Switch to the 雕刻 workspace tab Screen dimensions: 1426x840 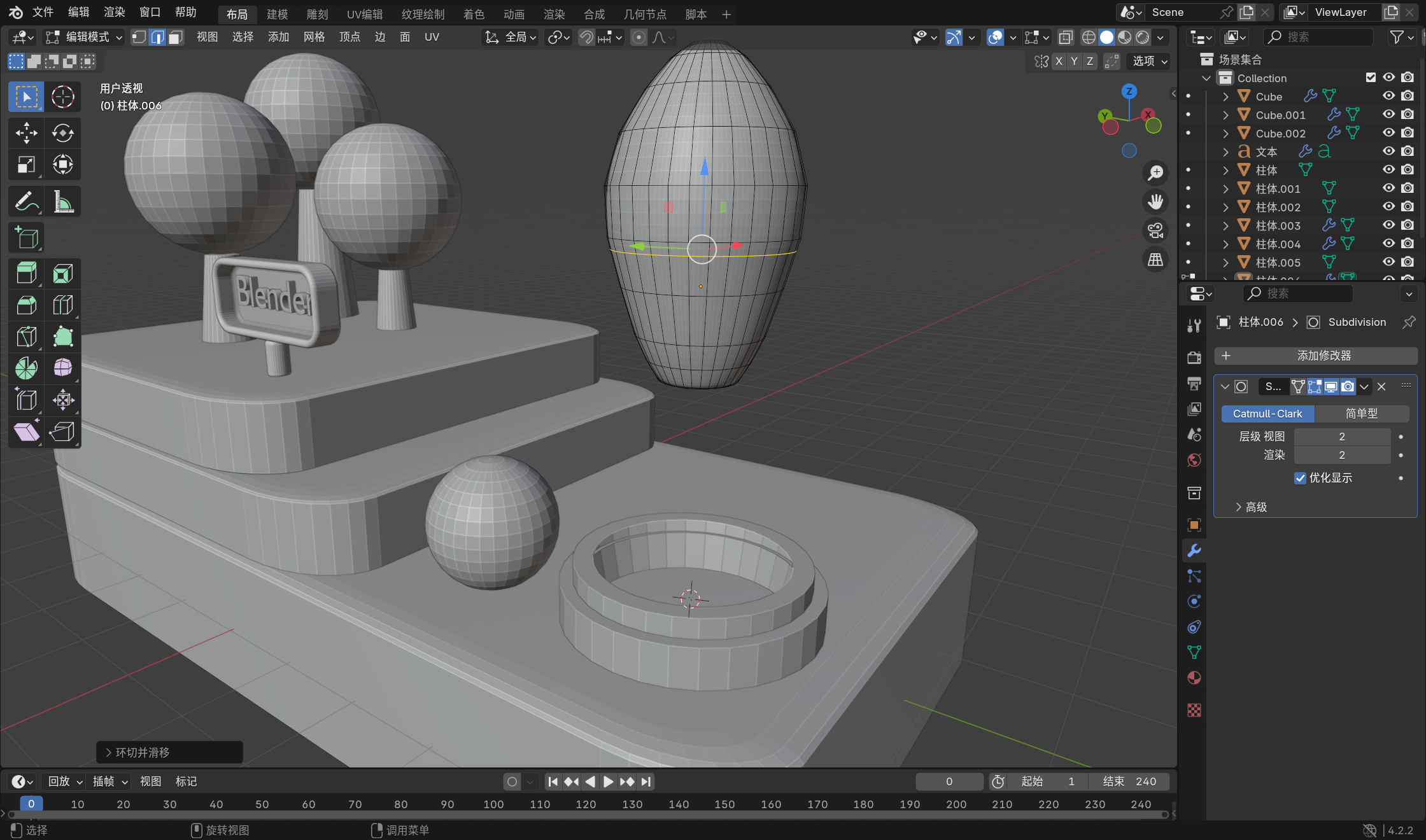pyautogui.click(x=317, y=14)
